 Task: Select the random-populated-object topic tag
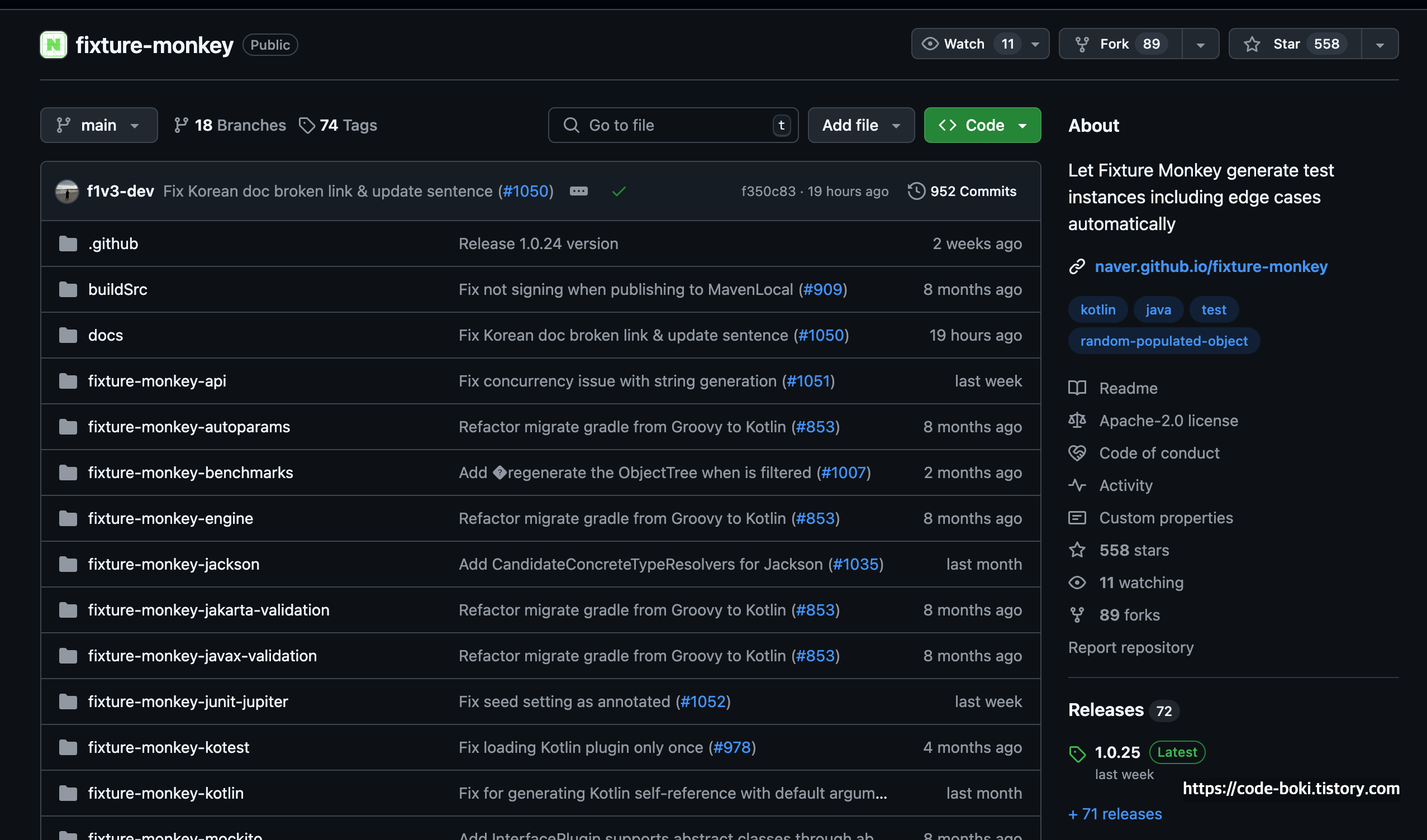point(1163,341)
